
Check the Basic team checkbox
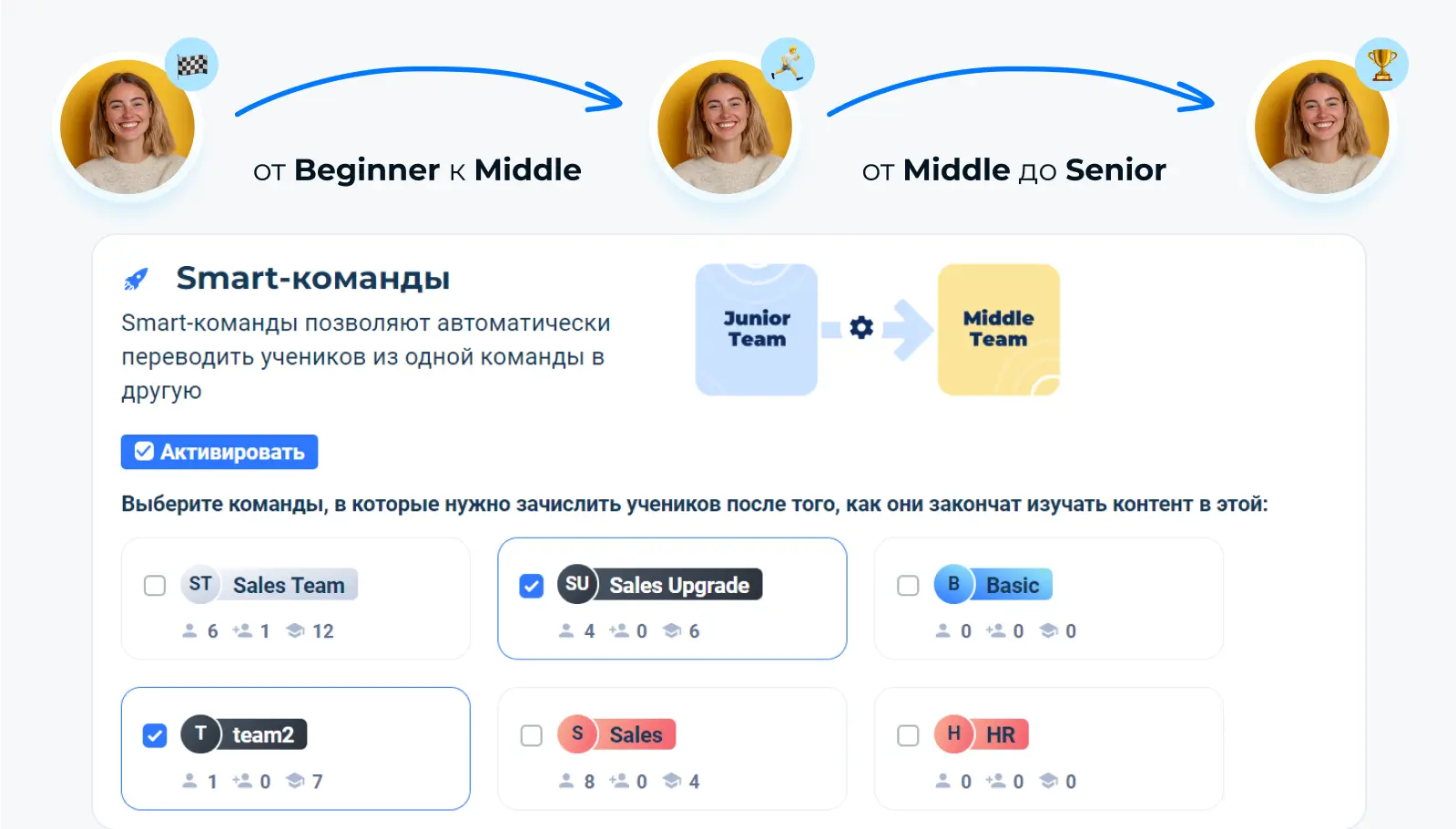click(907, 586)
